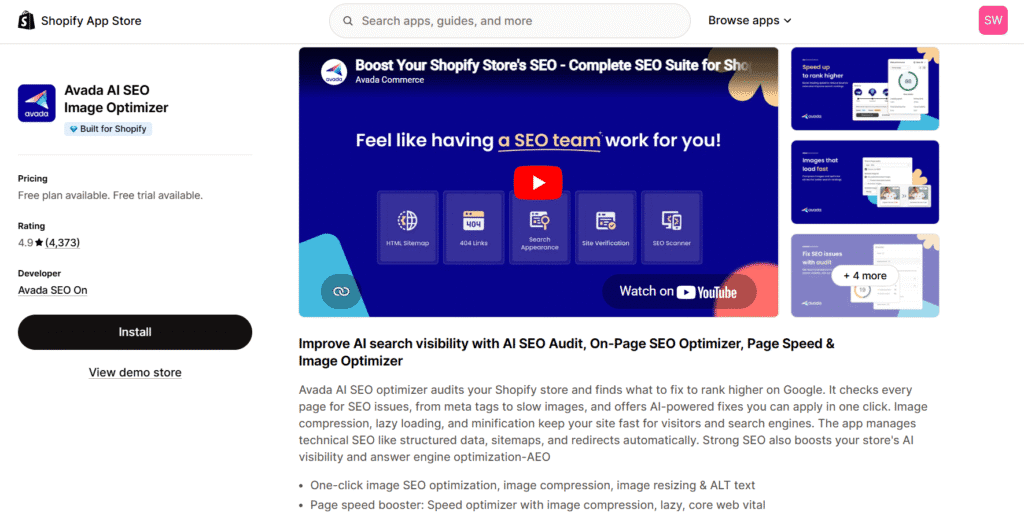Click the 'Improve AI search visibility' heading

[x=566, y=352]
